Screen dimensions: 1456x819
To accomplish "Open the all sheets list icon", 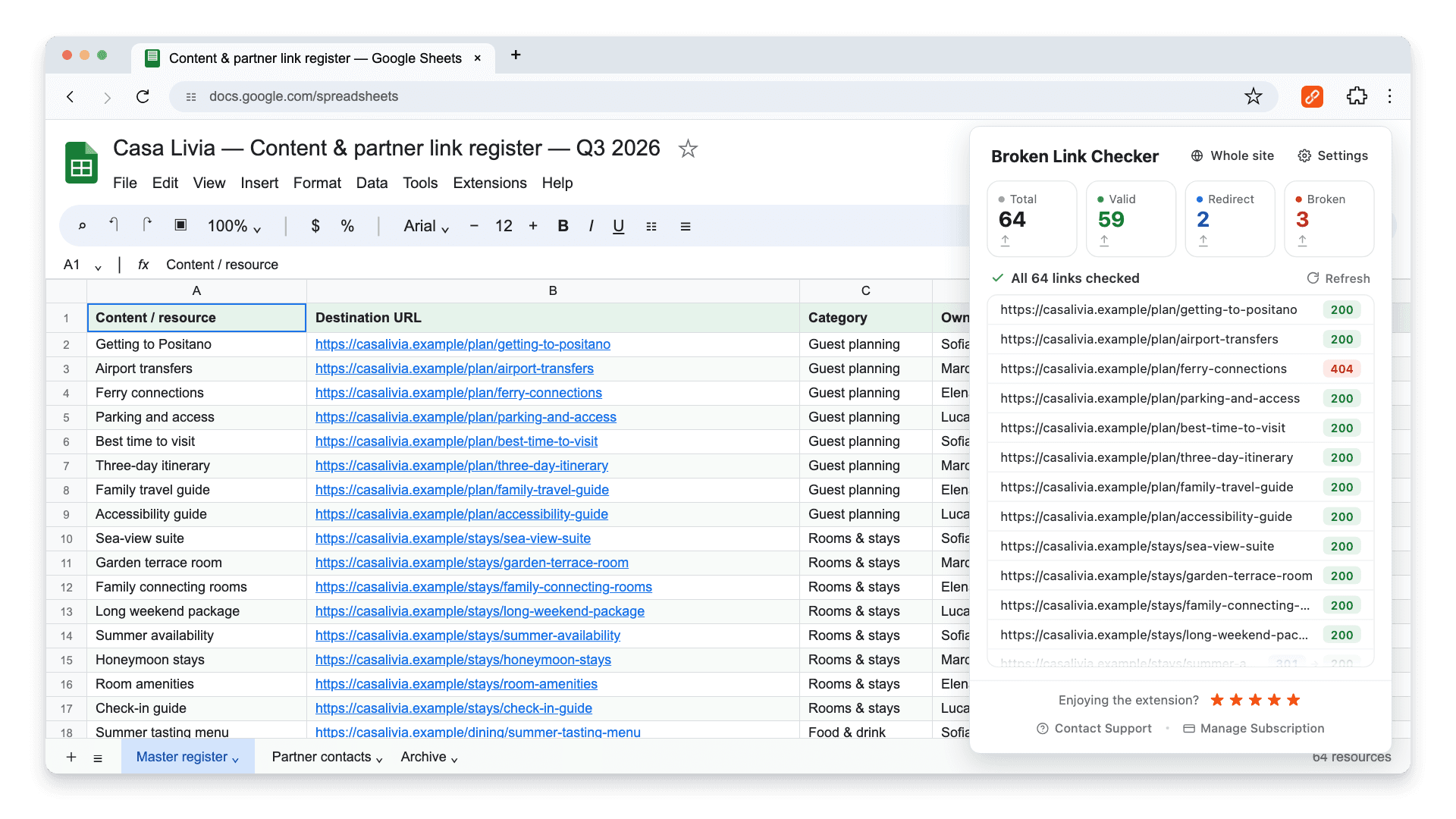I will [x=98, y=758].
